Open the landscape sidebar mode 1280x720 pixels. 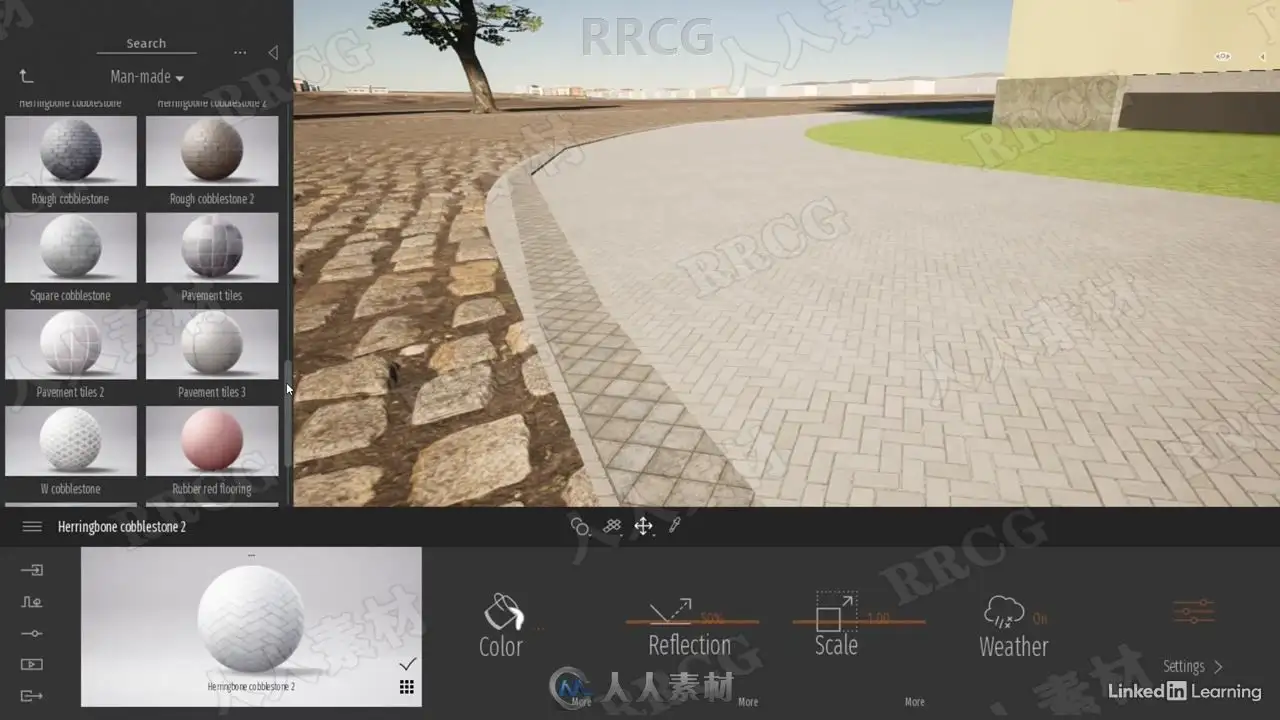tap(32, 602)
